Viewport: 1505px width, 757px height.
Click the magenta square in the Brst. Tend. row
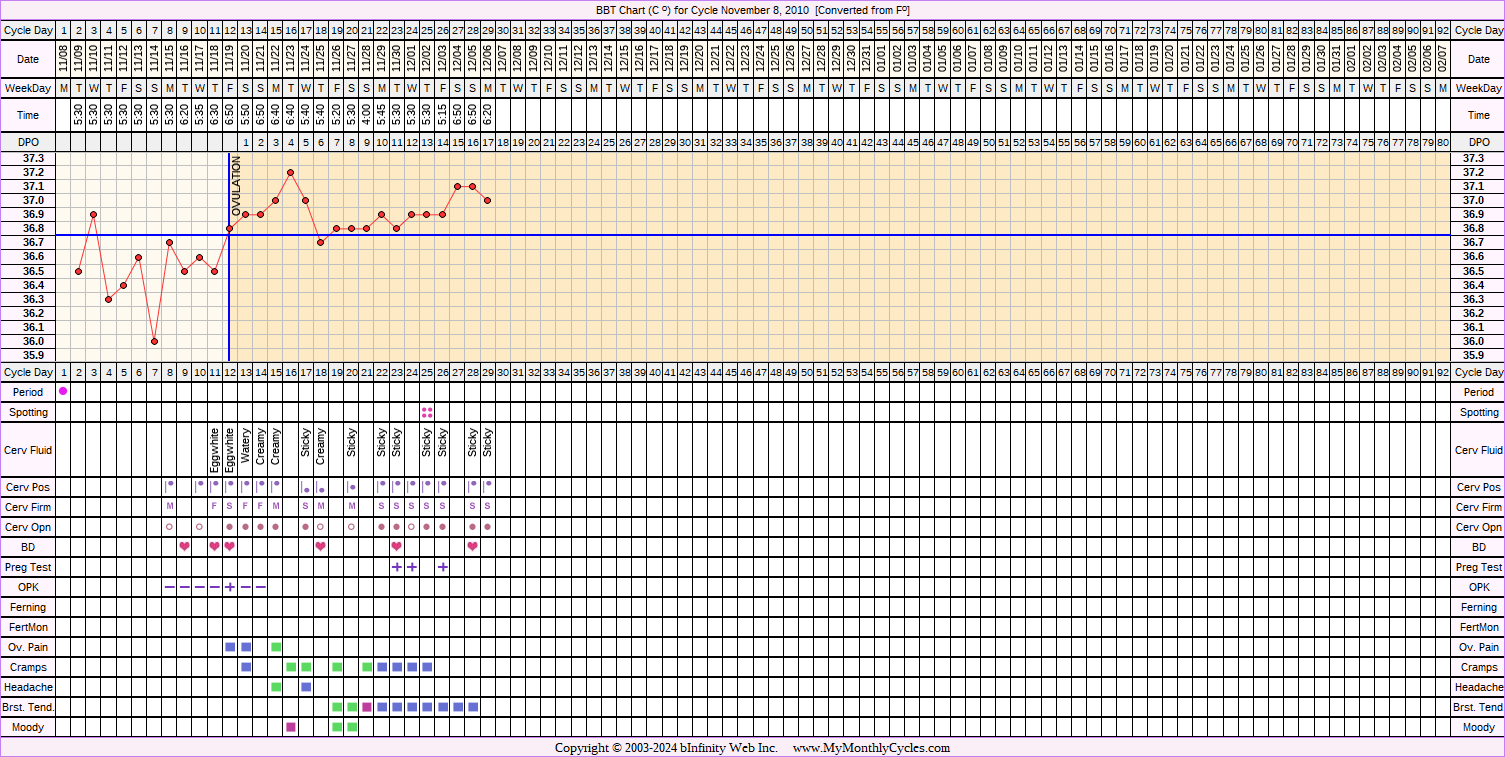click(367, 707)
